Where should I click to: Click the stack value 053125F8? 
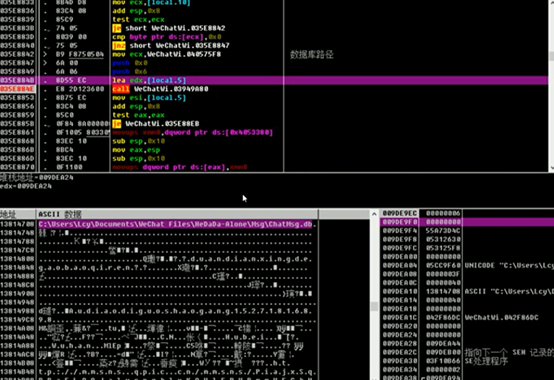point(443,248)
